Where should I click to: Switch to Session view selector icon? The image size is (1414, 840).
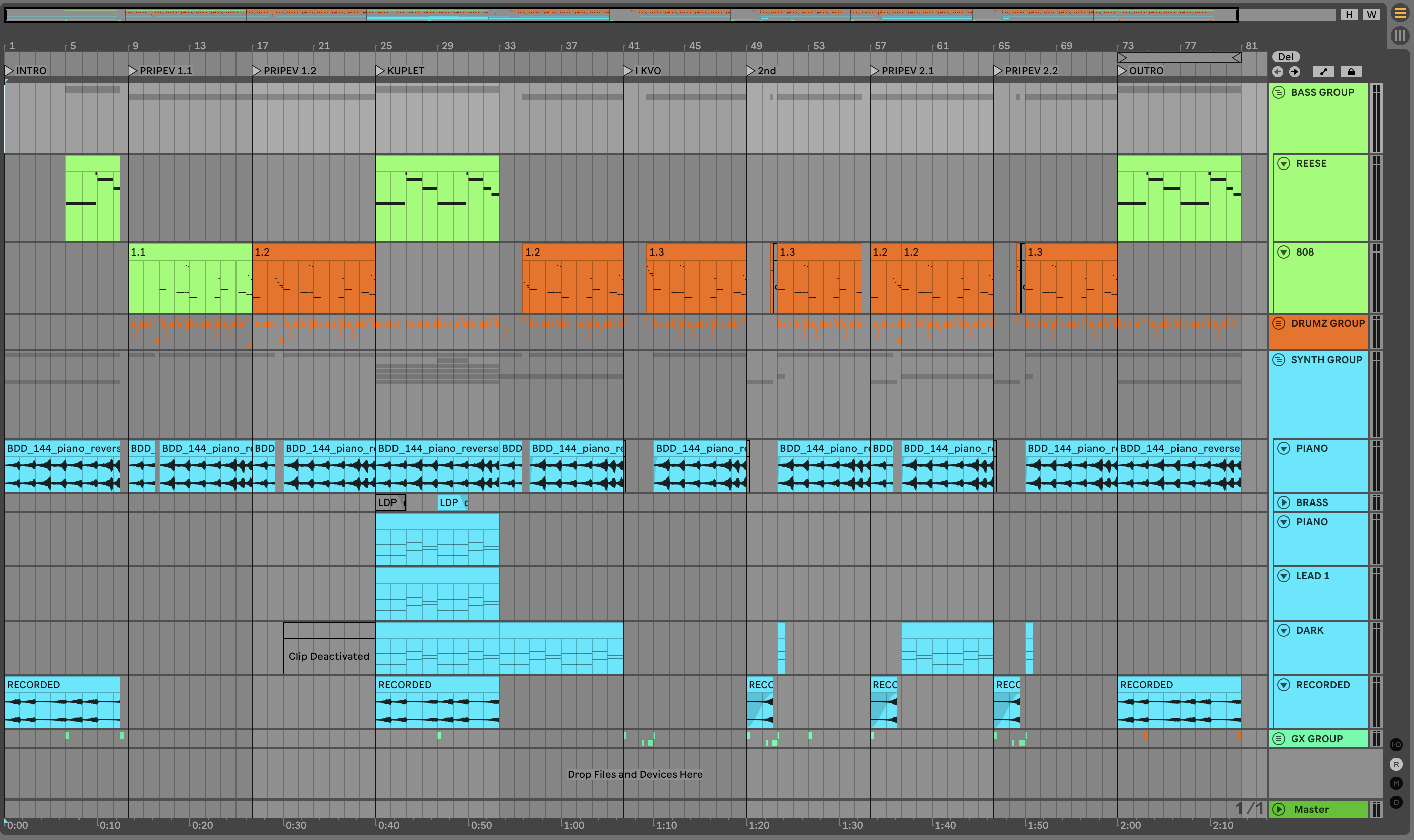(1400, 35)
